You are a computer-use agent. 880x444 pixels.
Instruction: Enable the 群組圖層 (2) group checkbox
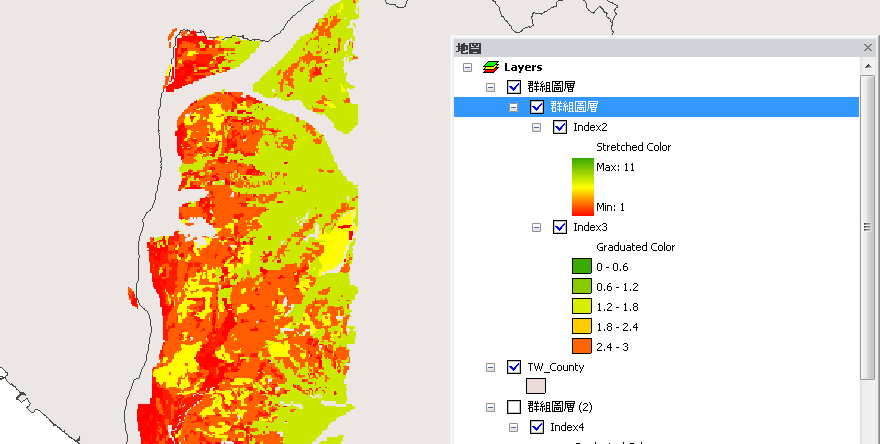coord(514,407)
